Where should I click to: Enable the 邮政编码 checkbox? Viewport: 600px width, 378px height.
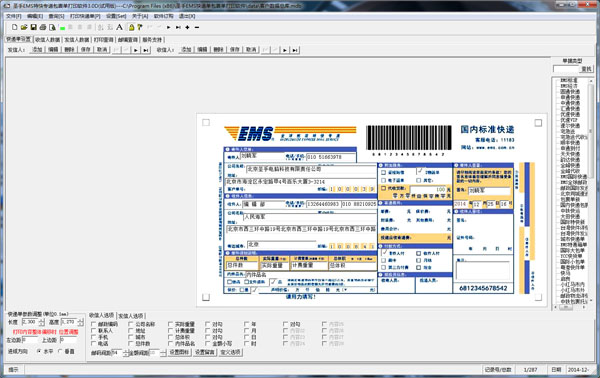tap(94, 324)
